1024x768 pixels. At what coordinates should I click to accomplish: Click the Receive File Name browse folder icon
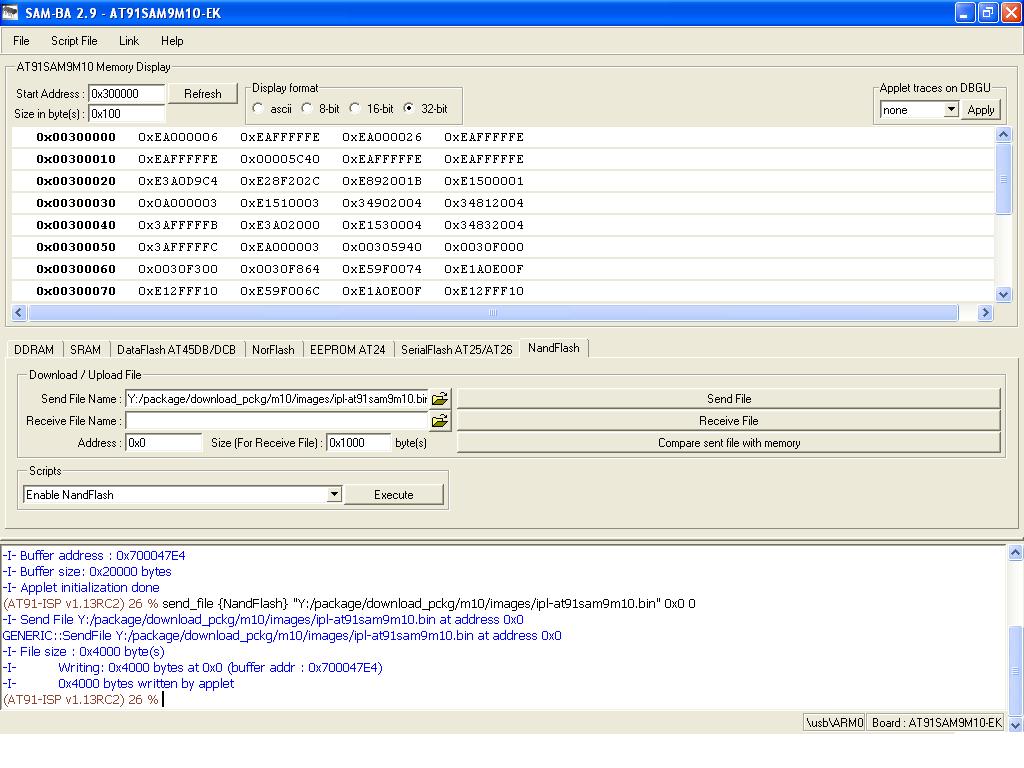tap(439, 421)
